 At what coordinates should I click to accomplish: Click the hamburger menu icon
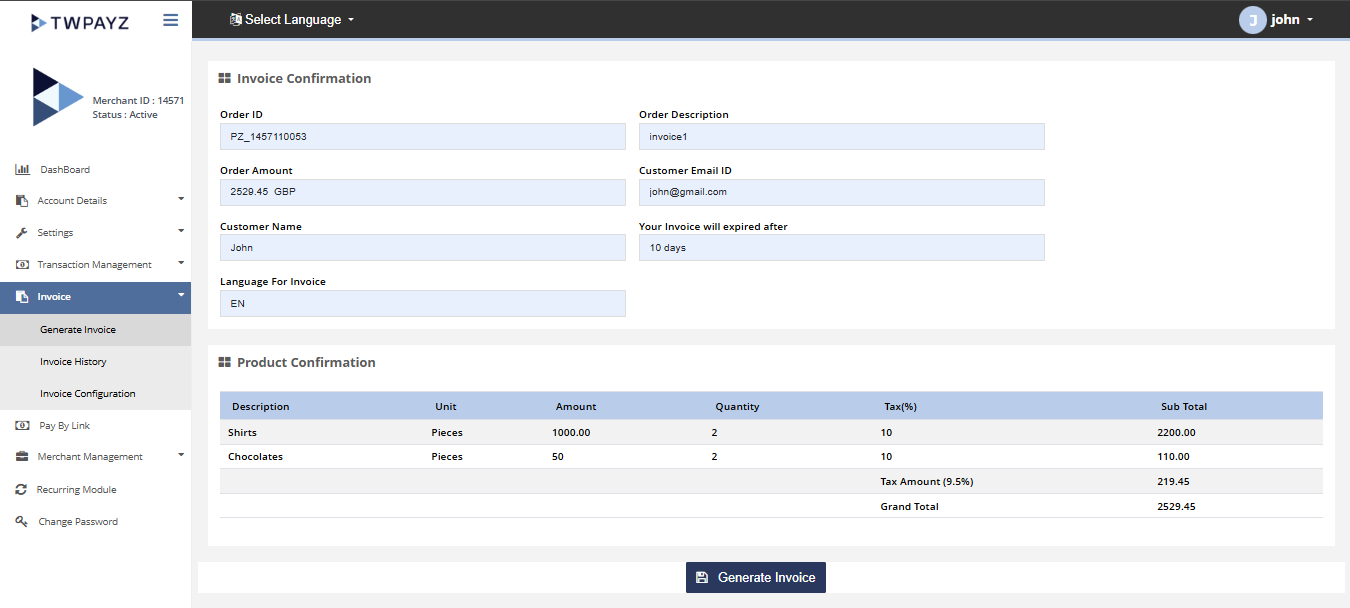170,20
